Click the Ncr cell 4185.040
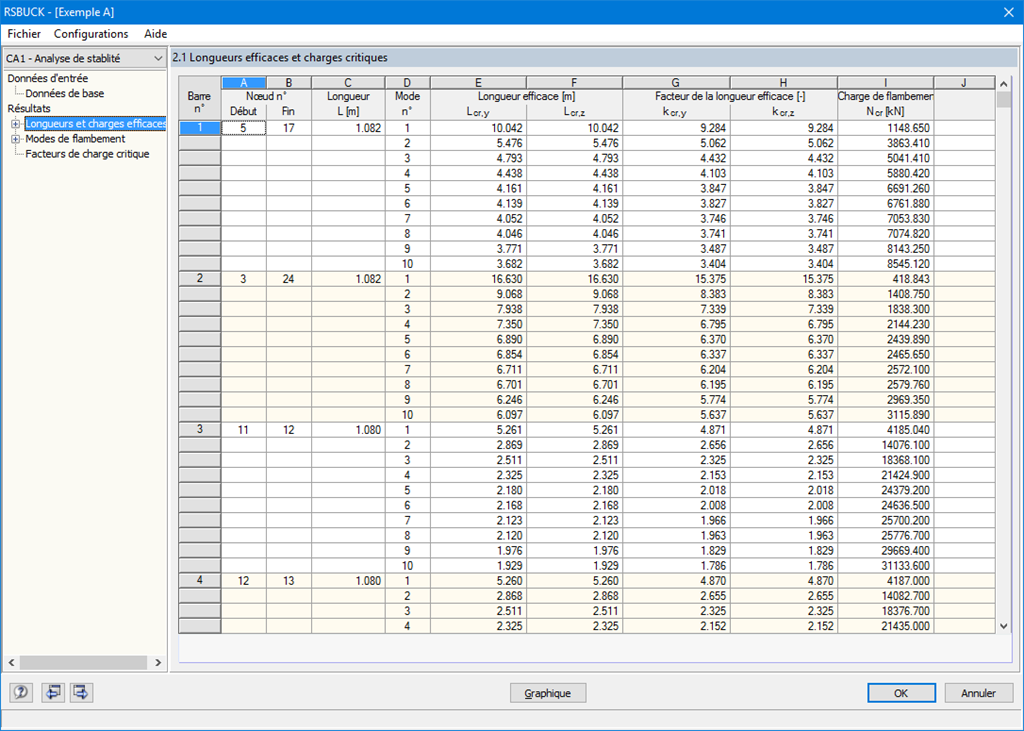The height and width of the screenshot is (731, 1024). [x=886, y=430]
